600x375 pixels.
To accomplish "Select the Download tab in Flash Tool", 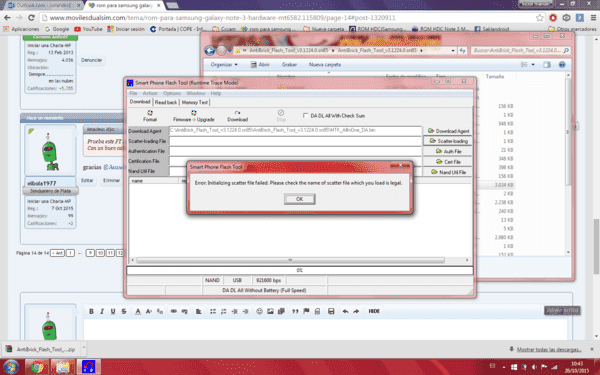I will pos(140,102).
